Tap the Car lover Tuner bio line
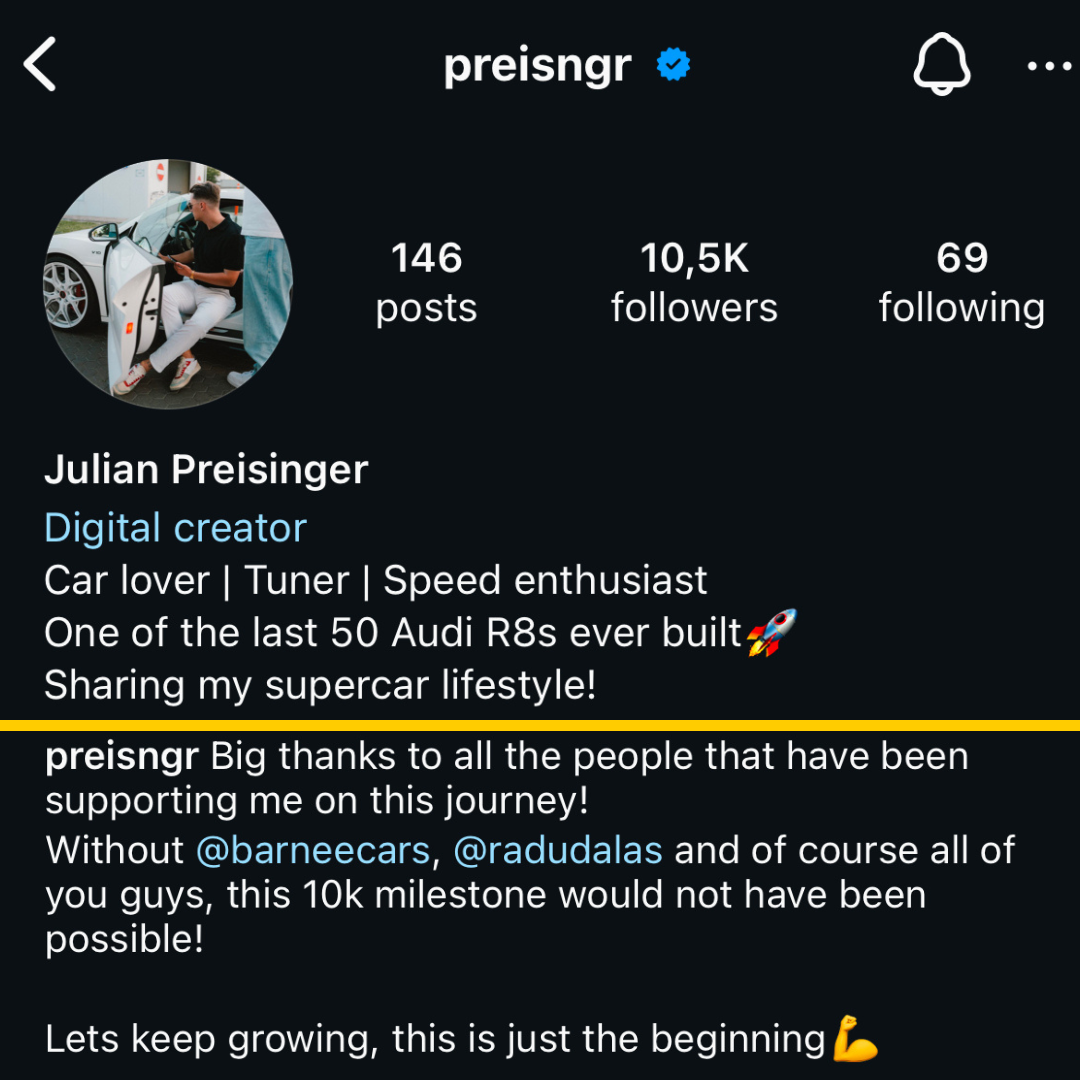 375,581
